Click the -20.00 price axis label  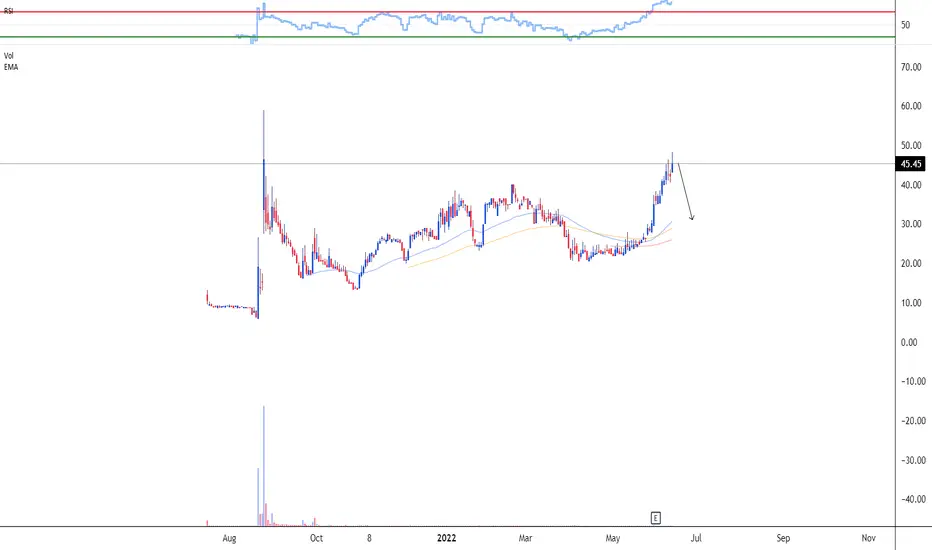[x=912, y=420]
